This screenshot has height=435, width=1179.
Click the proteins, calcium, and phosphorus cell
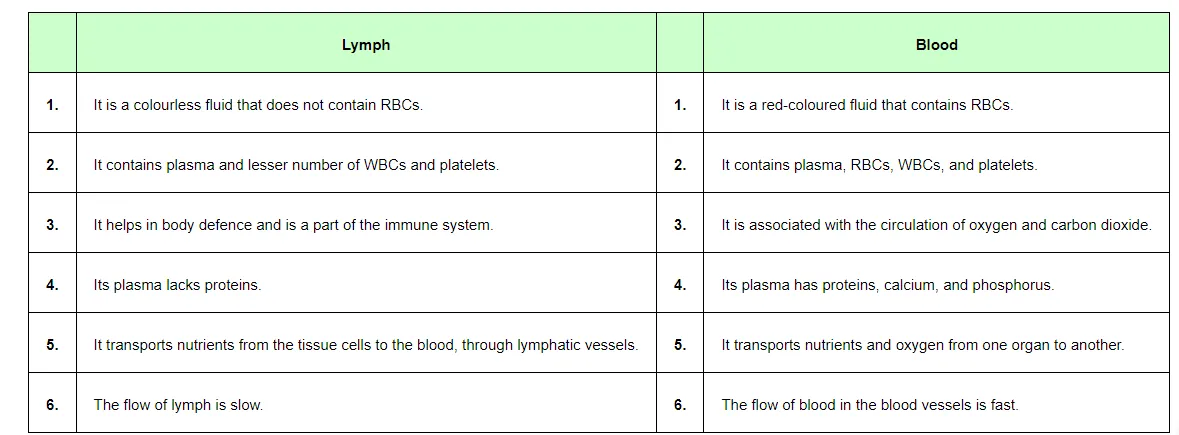887,285
